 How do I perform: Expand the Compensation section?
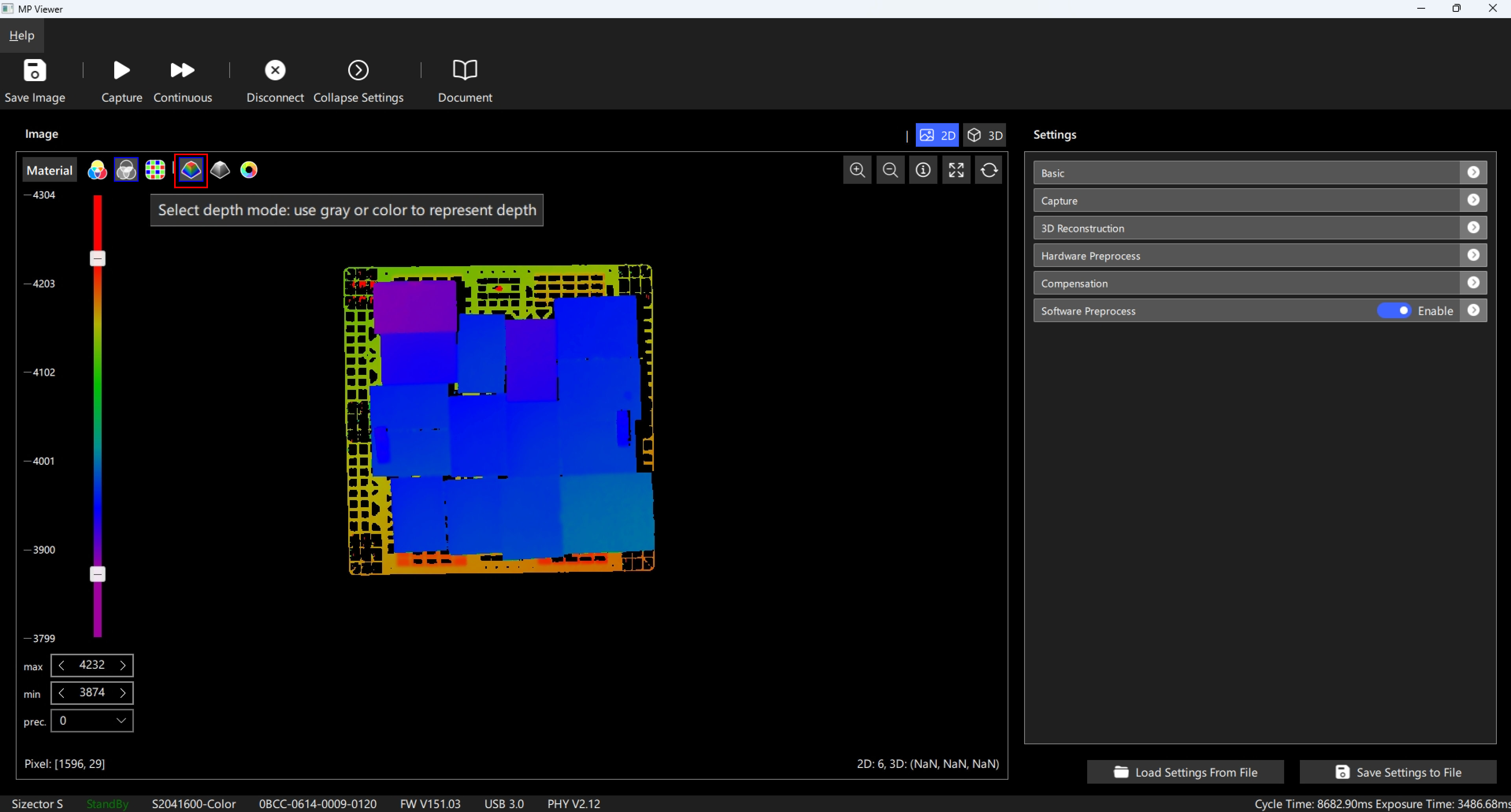point(1474,283)
